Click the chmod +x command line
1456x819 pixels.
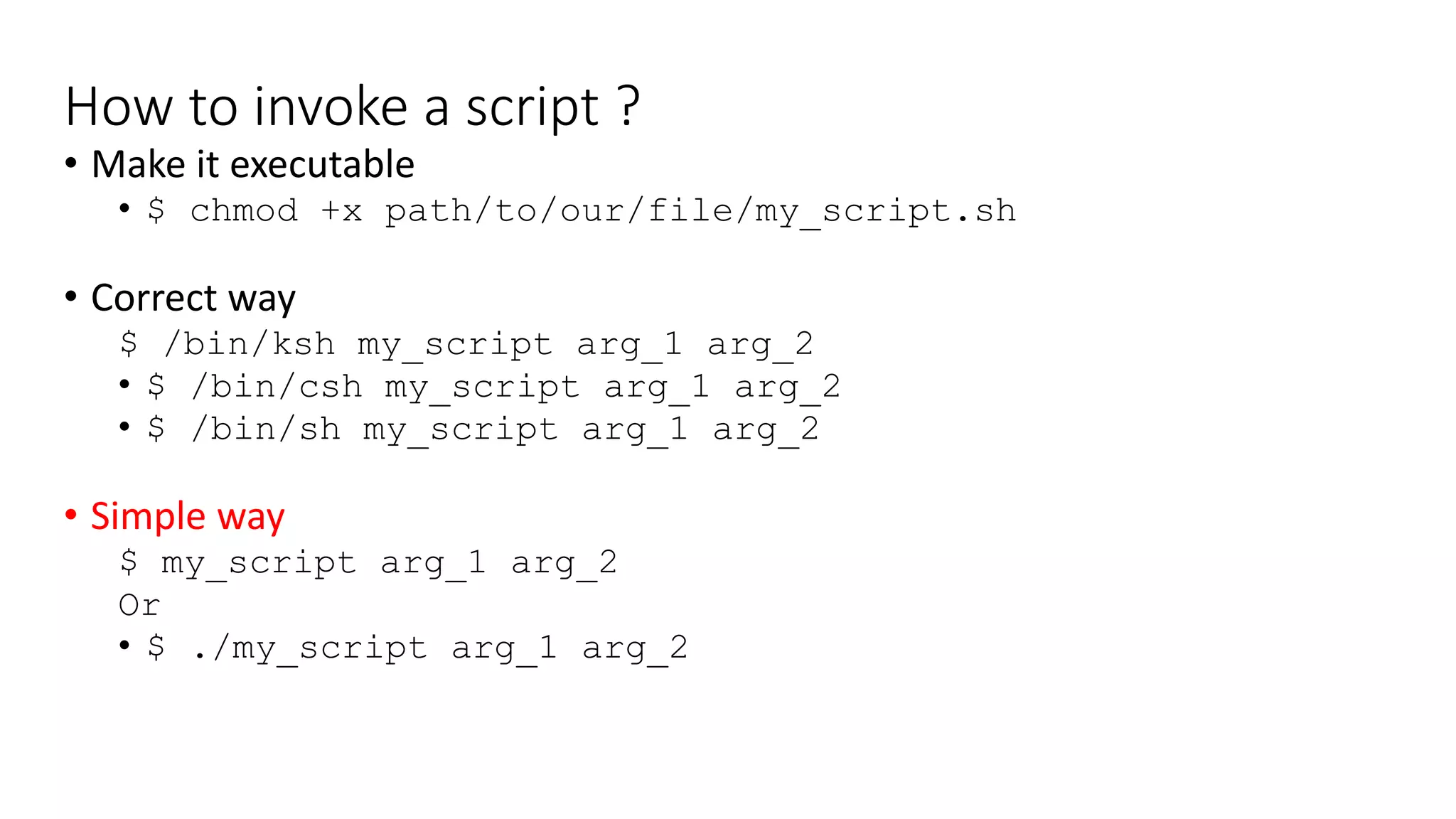click(x=582, y=211)
